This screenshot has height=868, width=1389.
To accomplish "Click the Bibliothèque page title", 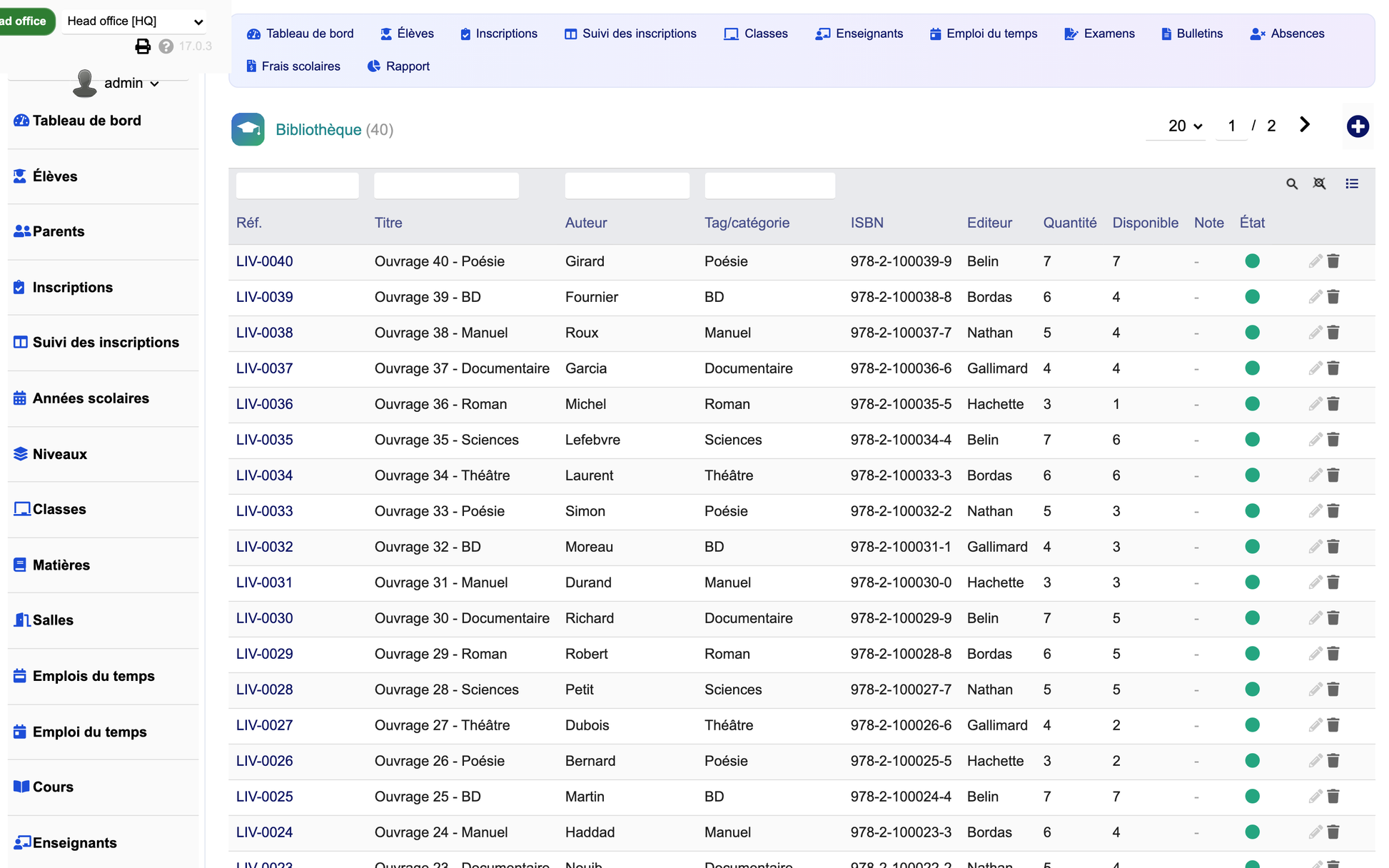I will point(318,130).
